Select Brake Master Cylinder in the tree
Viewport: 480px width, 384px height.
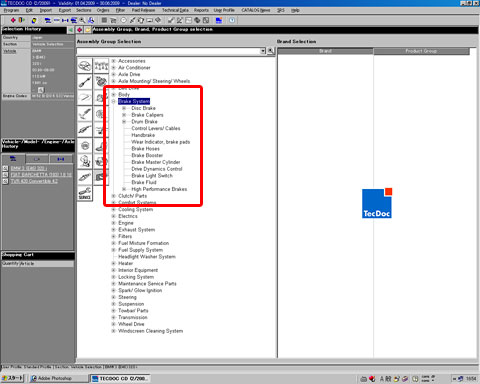point(156,162)
